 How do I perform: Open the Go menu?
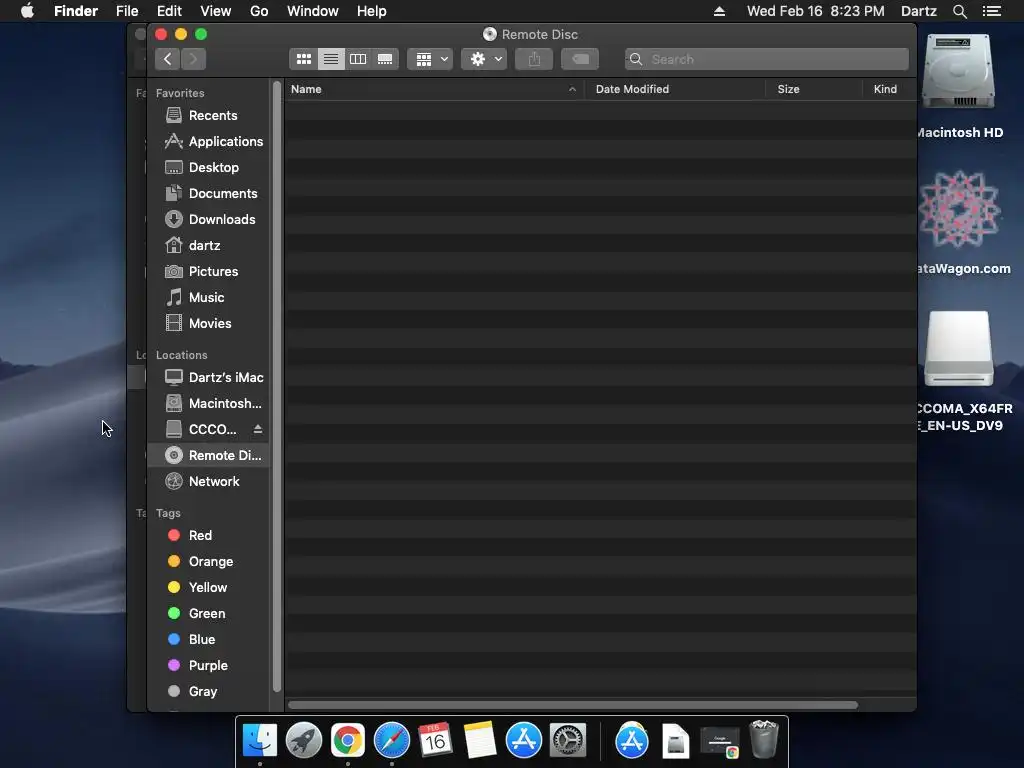(x=259, y=11)
